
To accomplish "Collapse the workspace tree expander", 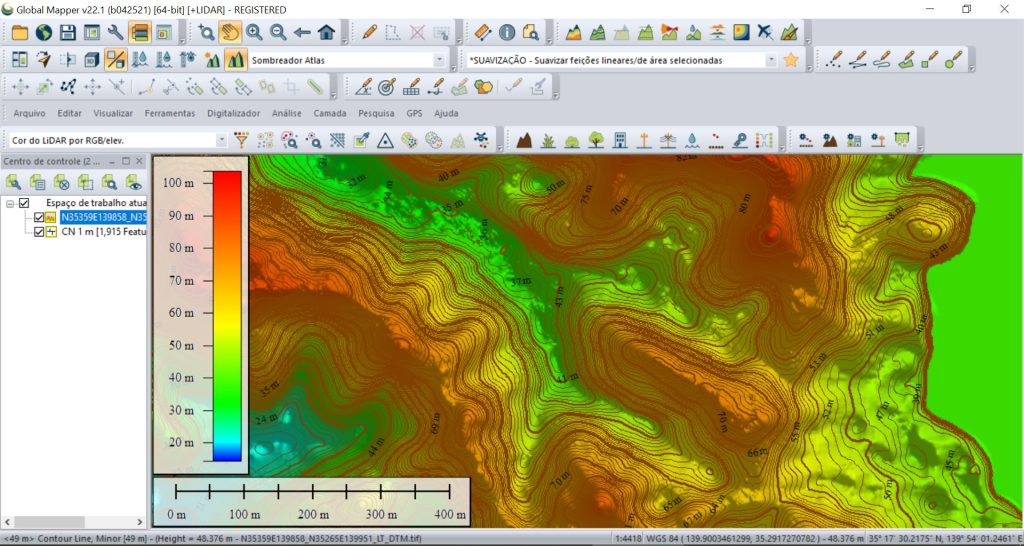I will click(10, 203).
